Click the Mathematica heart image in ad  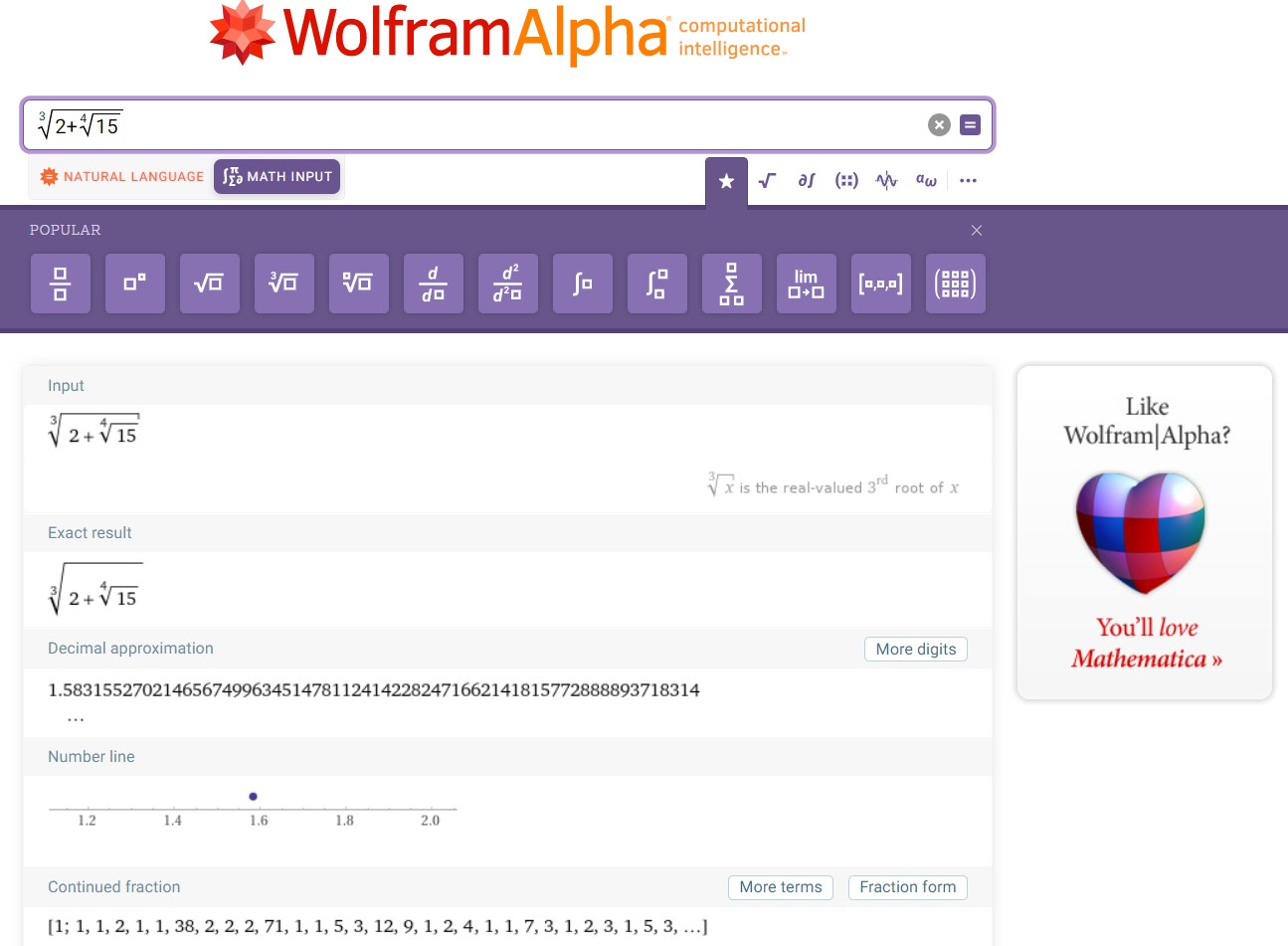[x=1140, y=532]
